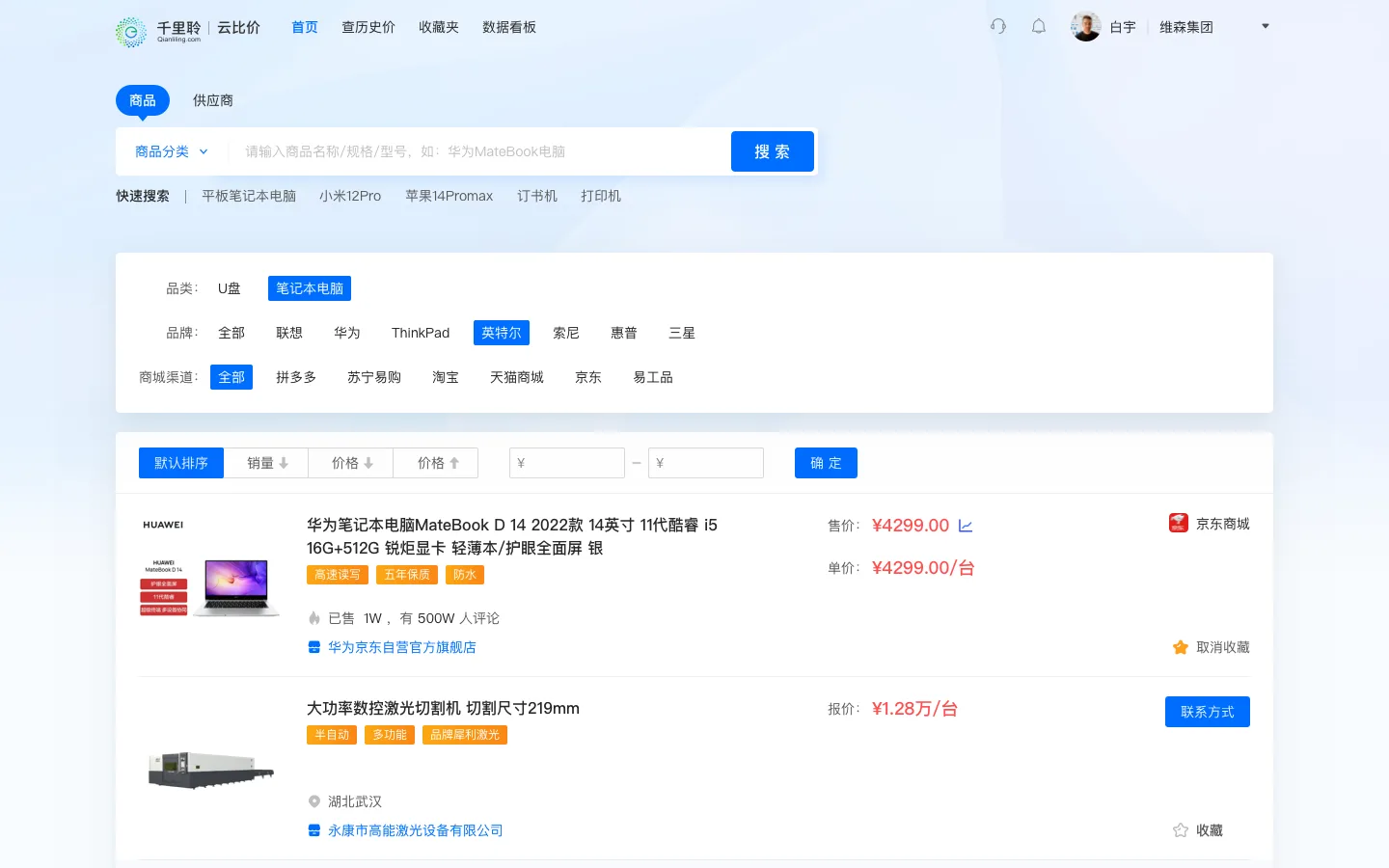Select channel 天猫商城
The height and width of the screenshot is (868, 1389).
click(x=517, y=377)
